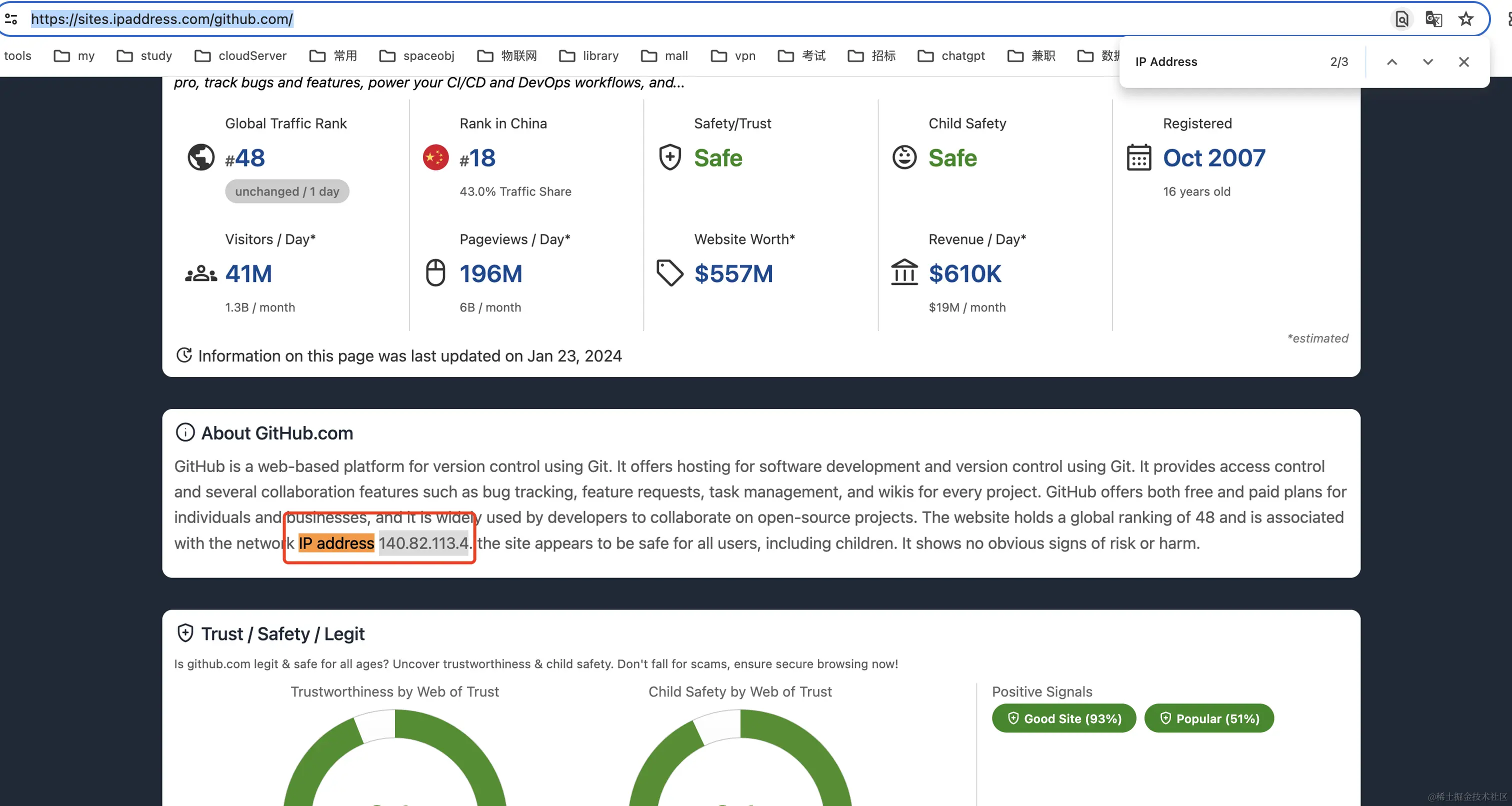This screenshot has width=1512, height=806.
Task: Click the Popular (51%) badge
Action: (x=1208, y=718)
